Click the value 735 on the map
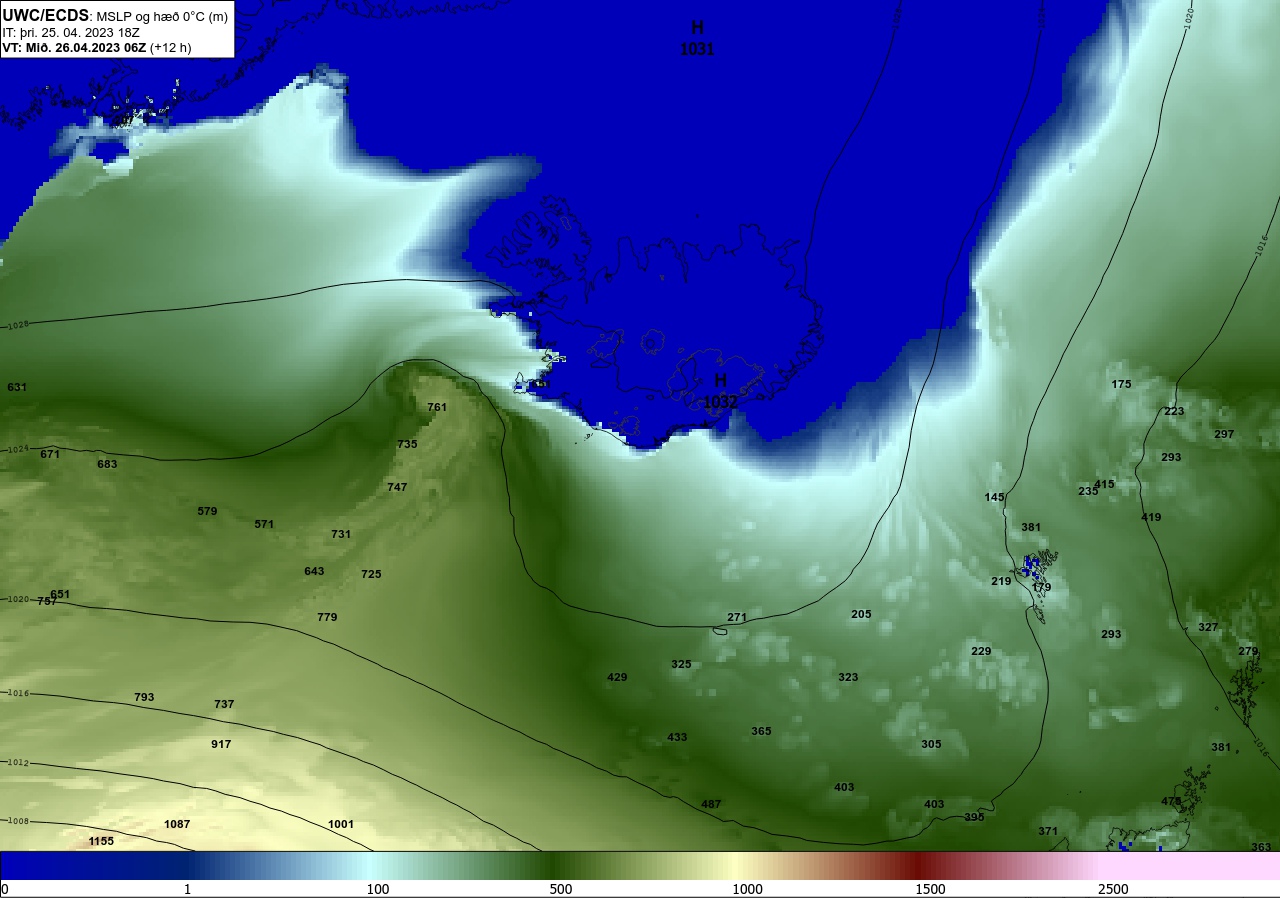 tap(407, 444)
